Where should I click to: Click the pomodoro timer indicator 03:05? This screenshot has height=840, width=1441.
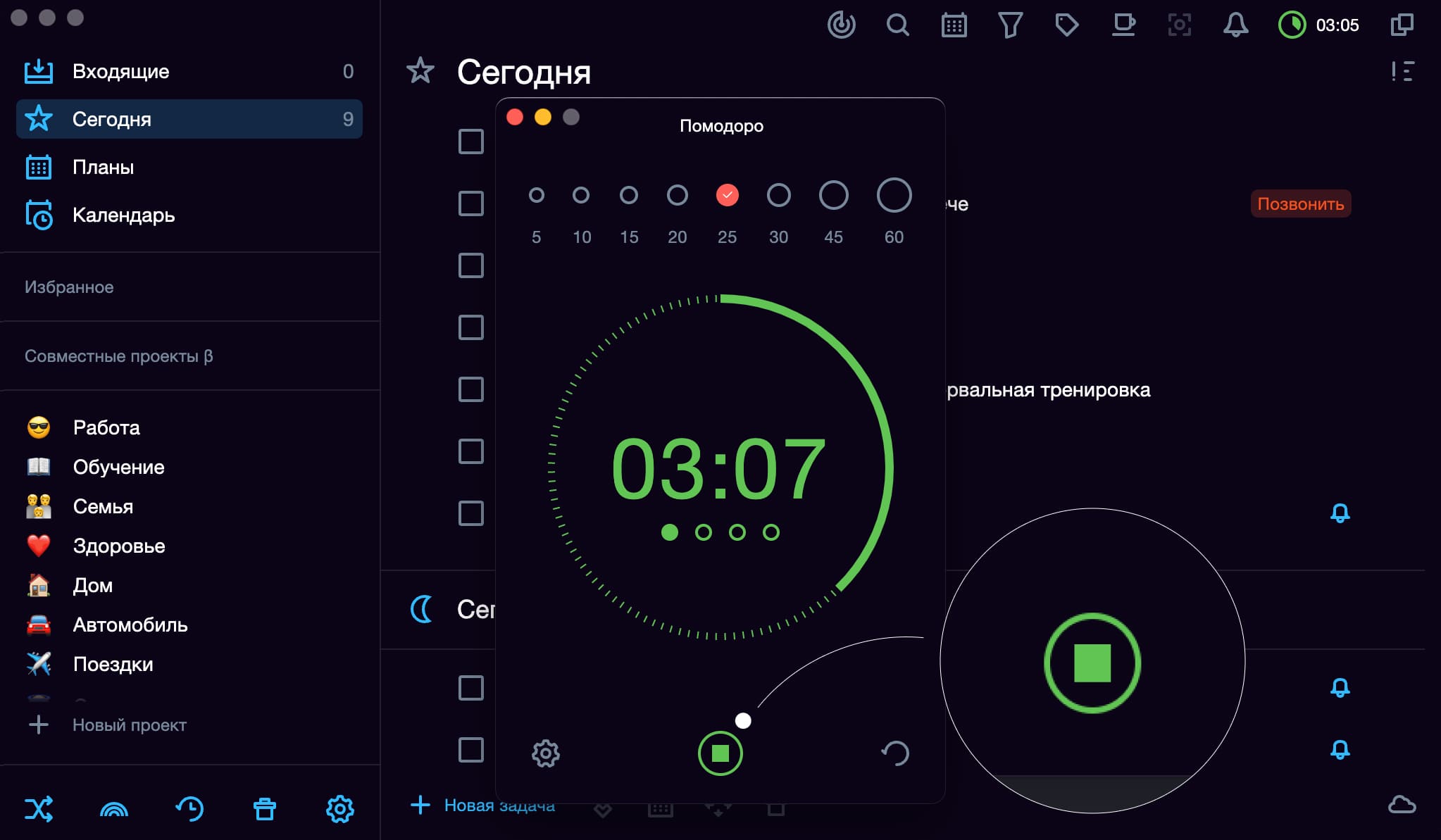[1318, 25]
